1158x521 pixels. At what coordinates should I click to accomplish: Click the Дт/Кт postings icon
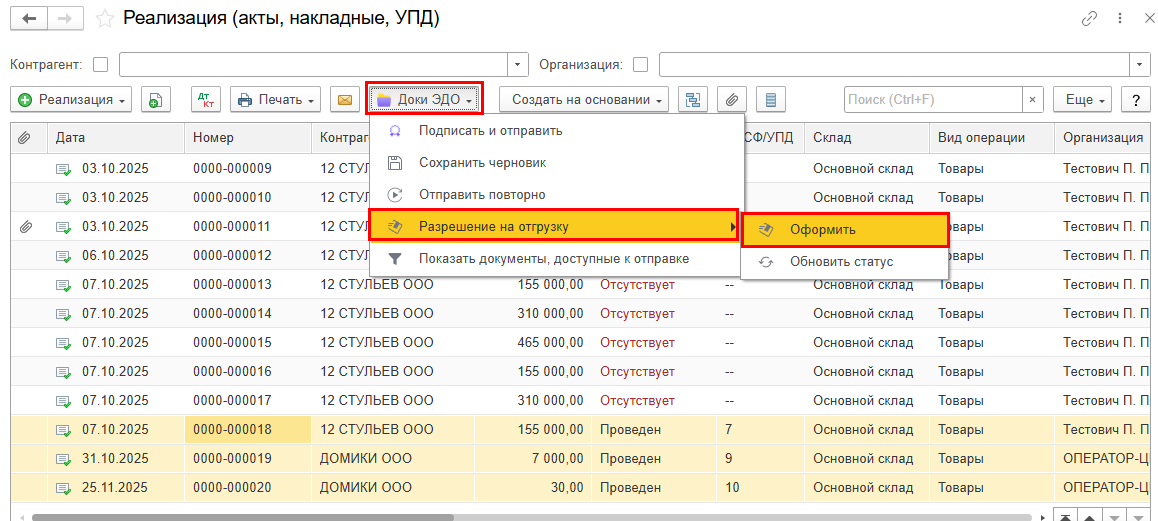(x=206, y=100)
